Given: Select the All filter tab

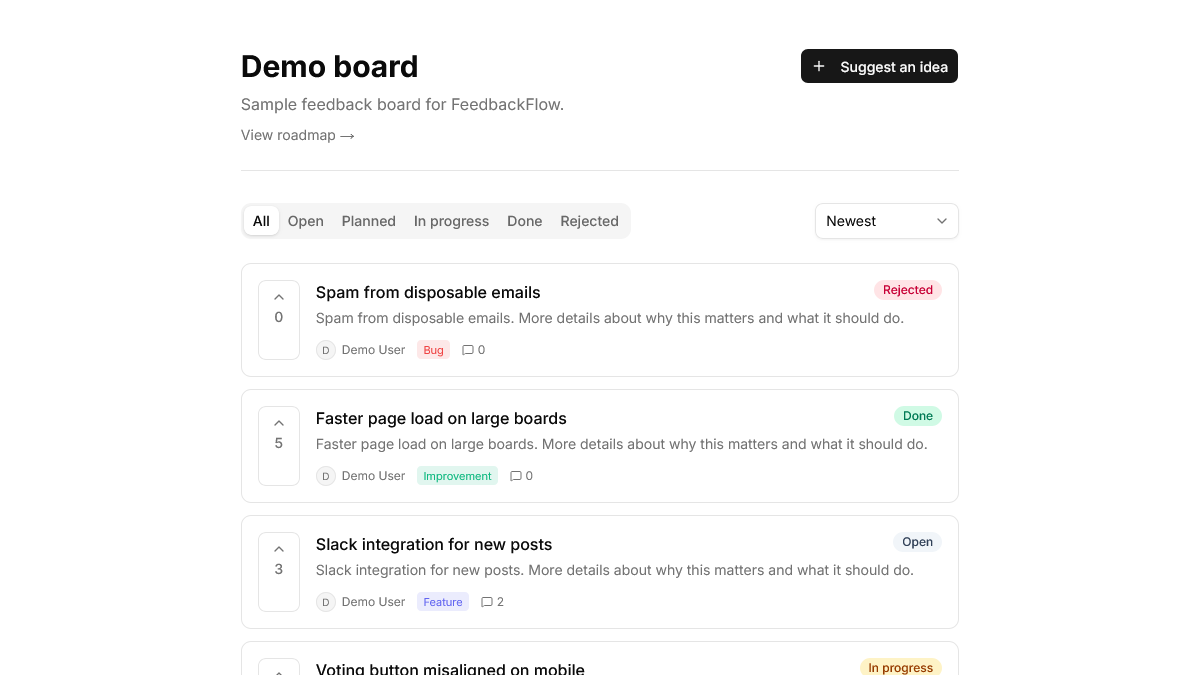Looking at the screenshot, I should 261,221.
